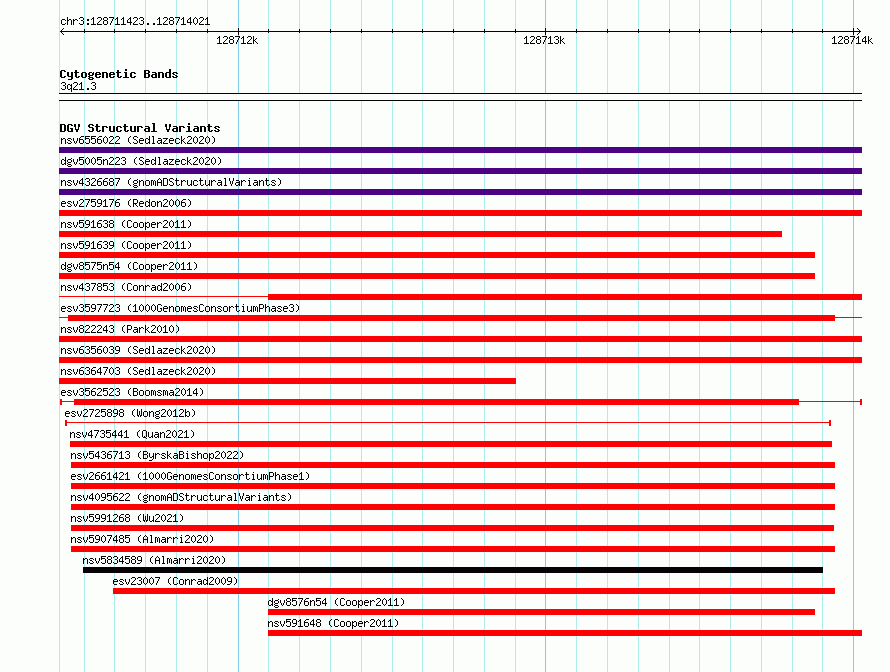The height and width of the screenshot is (672, 890).
Task: Open nsv6356039 (Sedlazeck2020) entry
Action: coord(138,350)
